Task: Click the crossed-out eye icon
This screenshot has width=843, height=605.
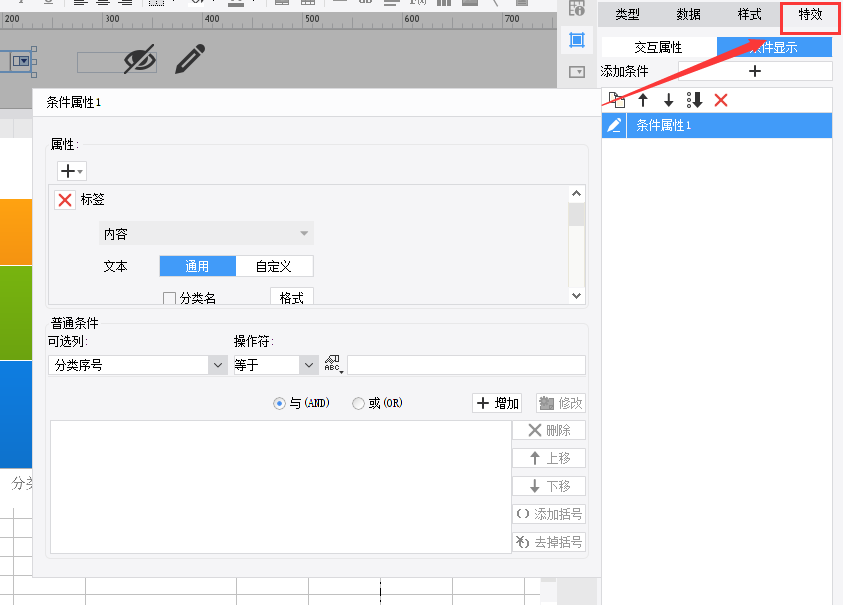Action: click(140, 60)
